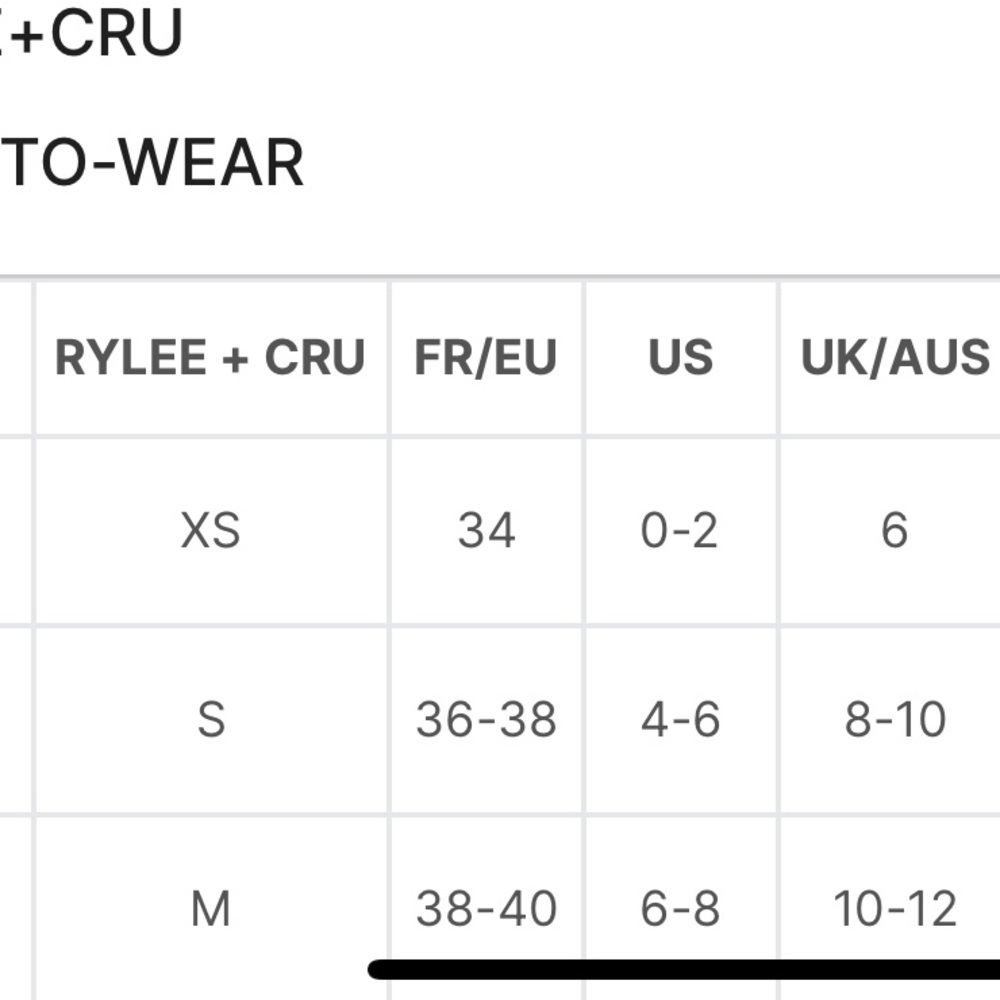
Task: Click FR/EU size 34 cell
Action: point(486,529)
